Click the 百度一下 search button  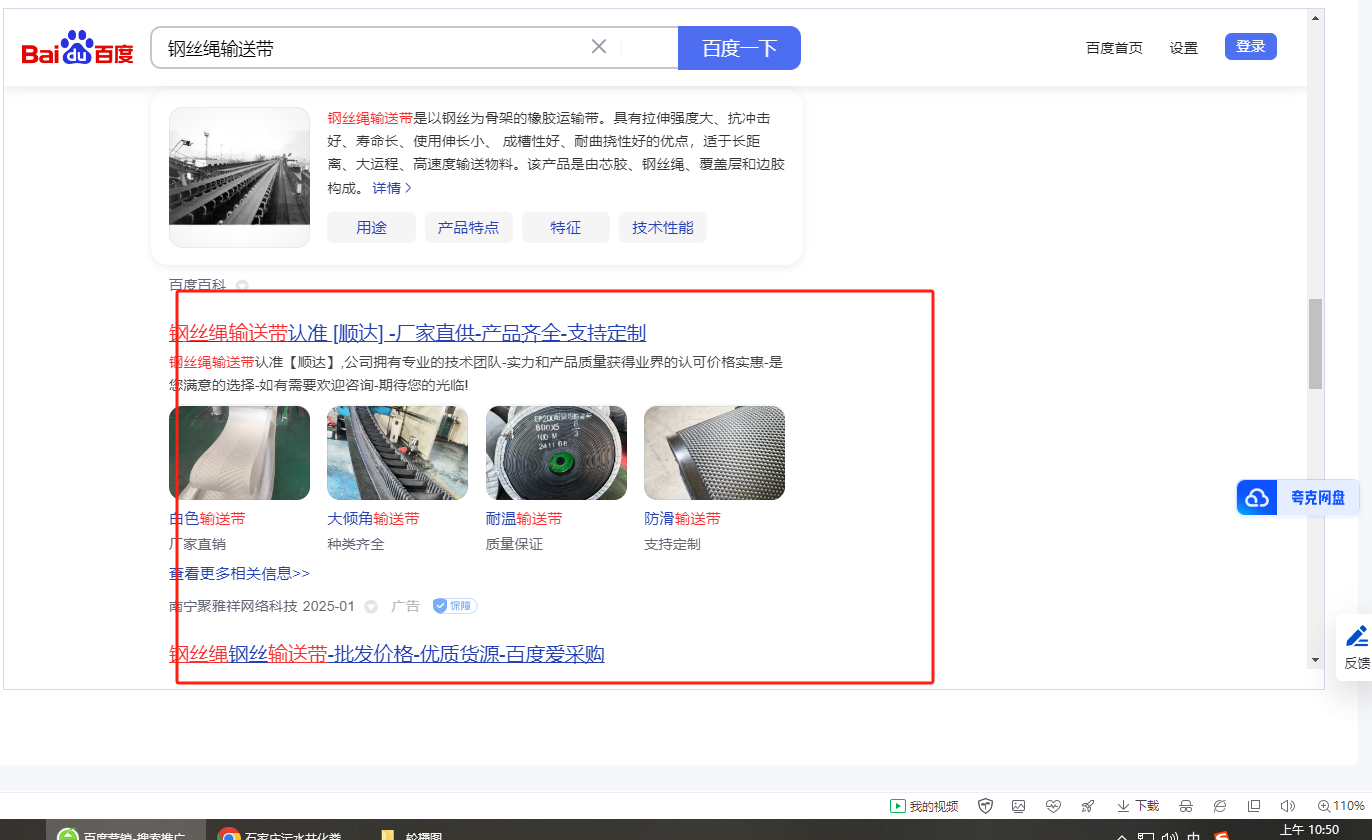click(739, 48)
